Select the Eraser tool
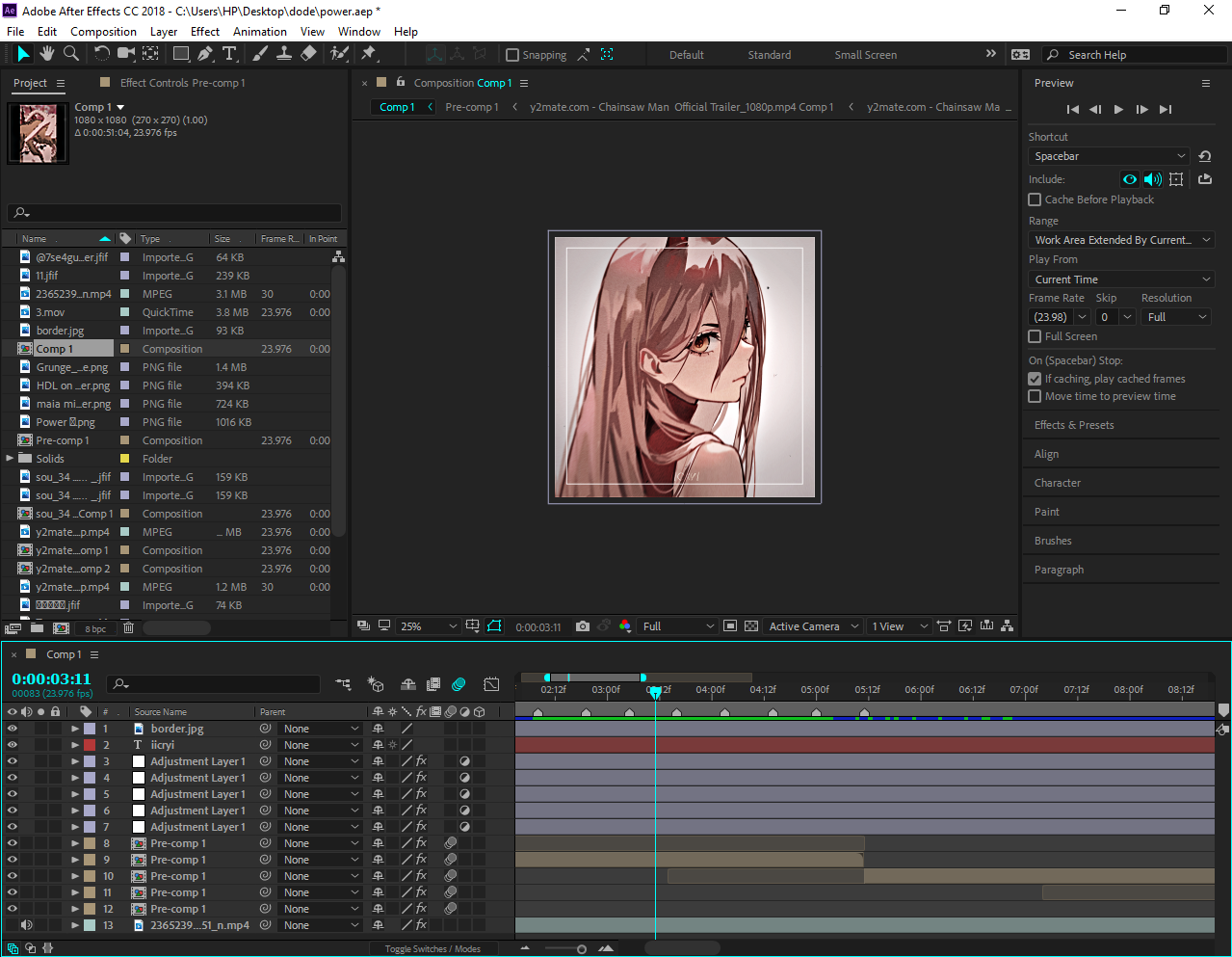The width and height of the screenshot is (1232, 957). 308,54
